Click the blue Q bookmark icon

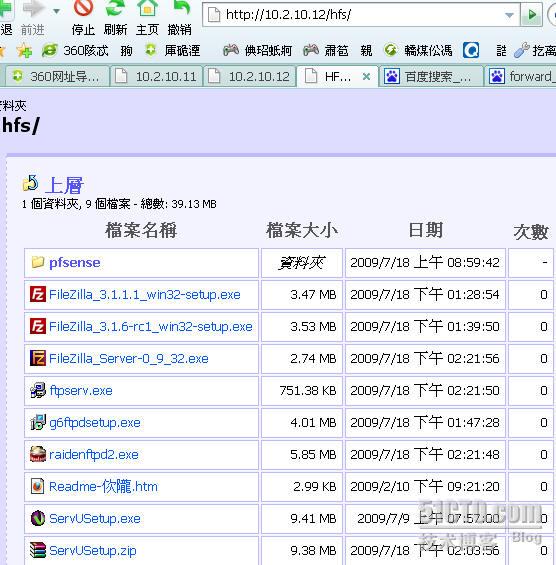point(471,50)
